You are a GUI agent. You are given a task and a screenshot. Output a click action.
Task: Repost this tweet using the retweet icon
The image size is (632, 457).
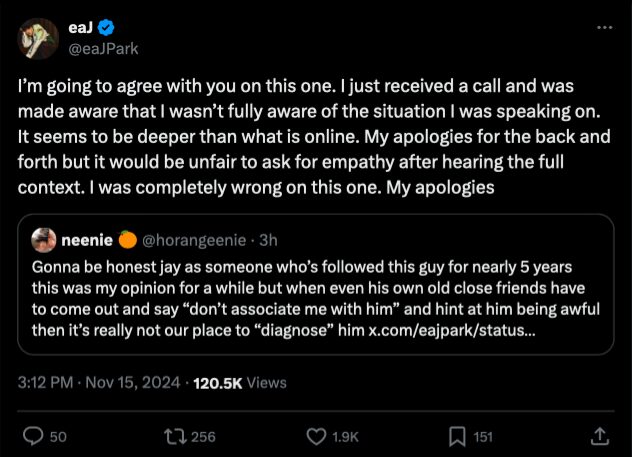pos(175,435)
